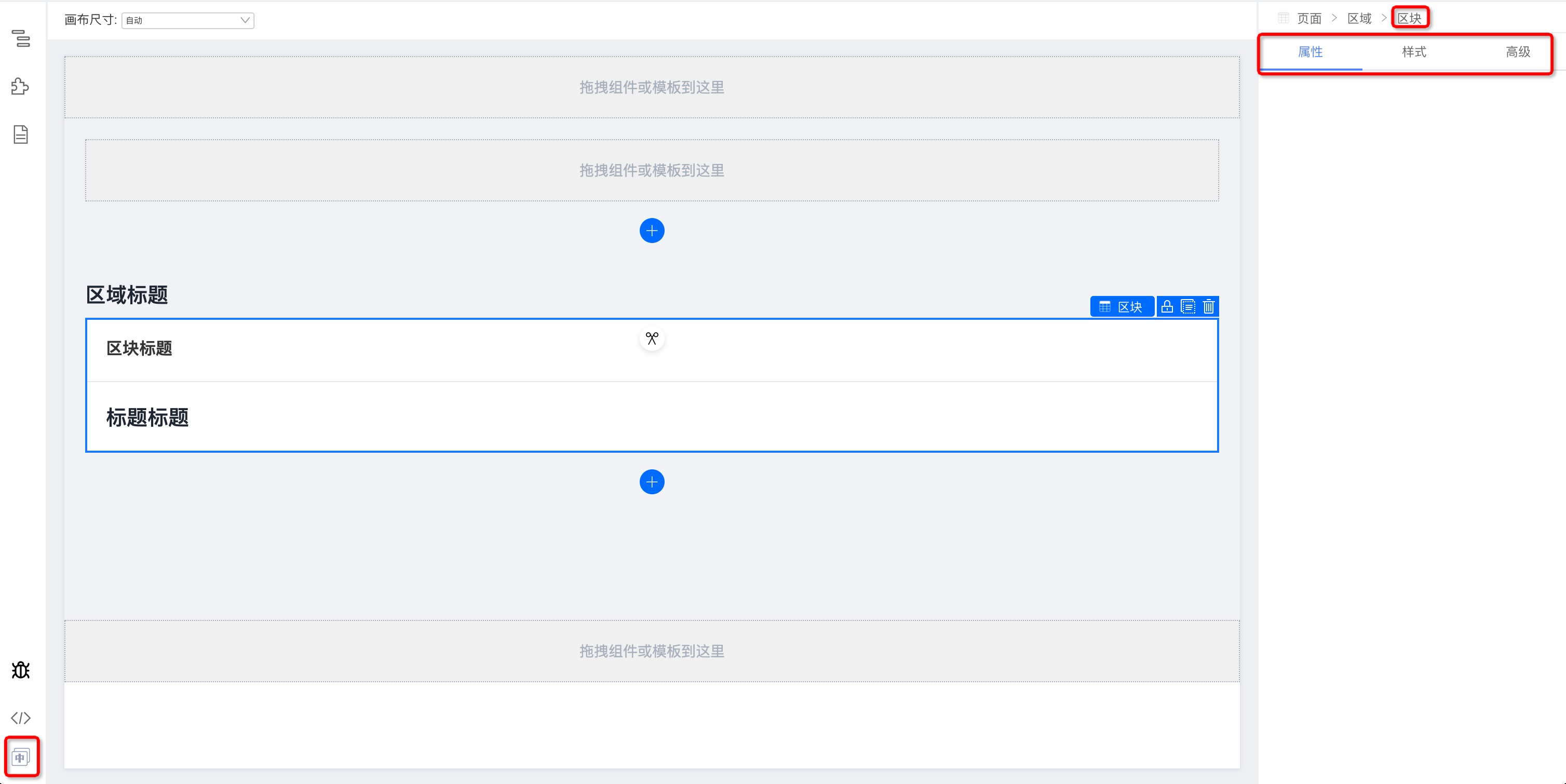Image resolution: width=1566 pixels, height=784 pixels.
Task: Click 页面 in the breadcrumb
Action: pyautogui.click(x=1309, y=18)
